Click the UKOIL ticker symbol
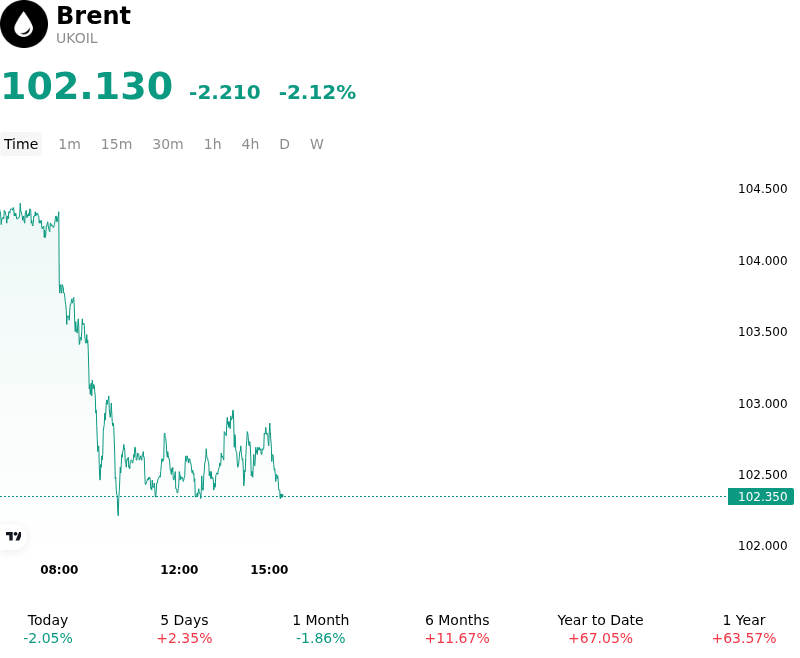 click(x=77, y=39)
